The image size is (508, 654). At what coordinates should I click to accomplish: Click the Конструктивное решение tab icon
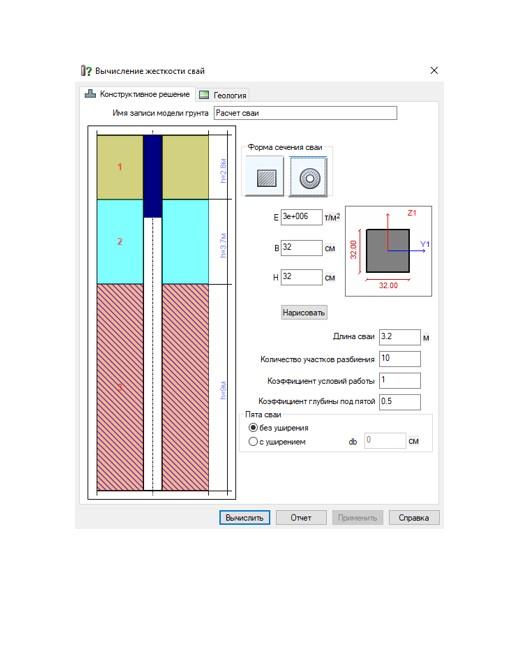[90, 94]
